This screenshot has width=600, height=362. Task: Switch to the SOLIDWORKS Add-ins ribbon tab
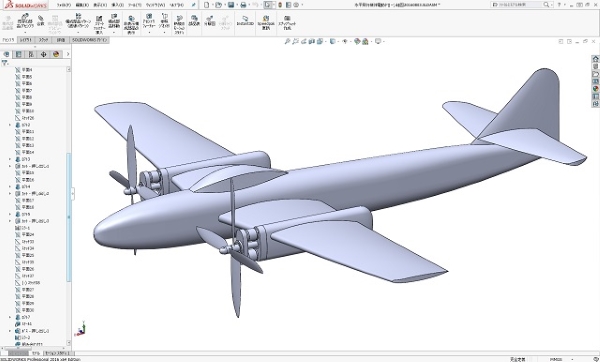click(90, 40)
